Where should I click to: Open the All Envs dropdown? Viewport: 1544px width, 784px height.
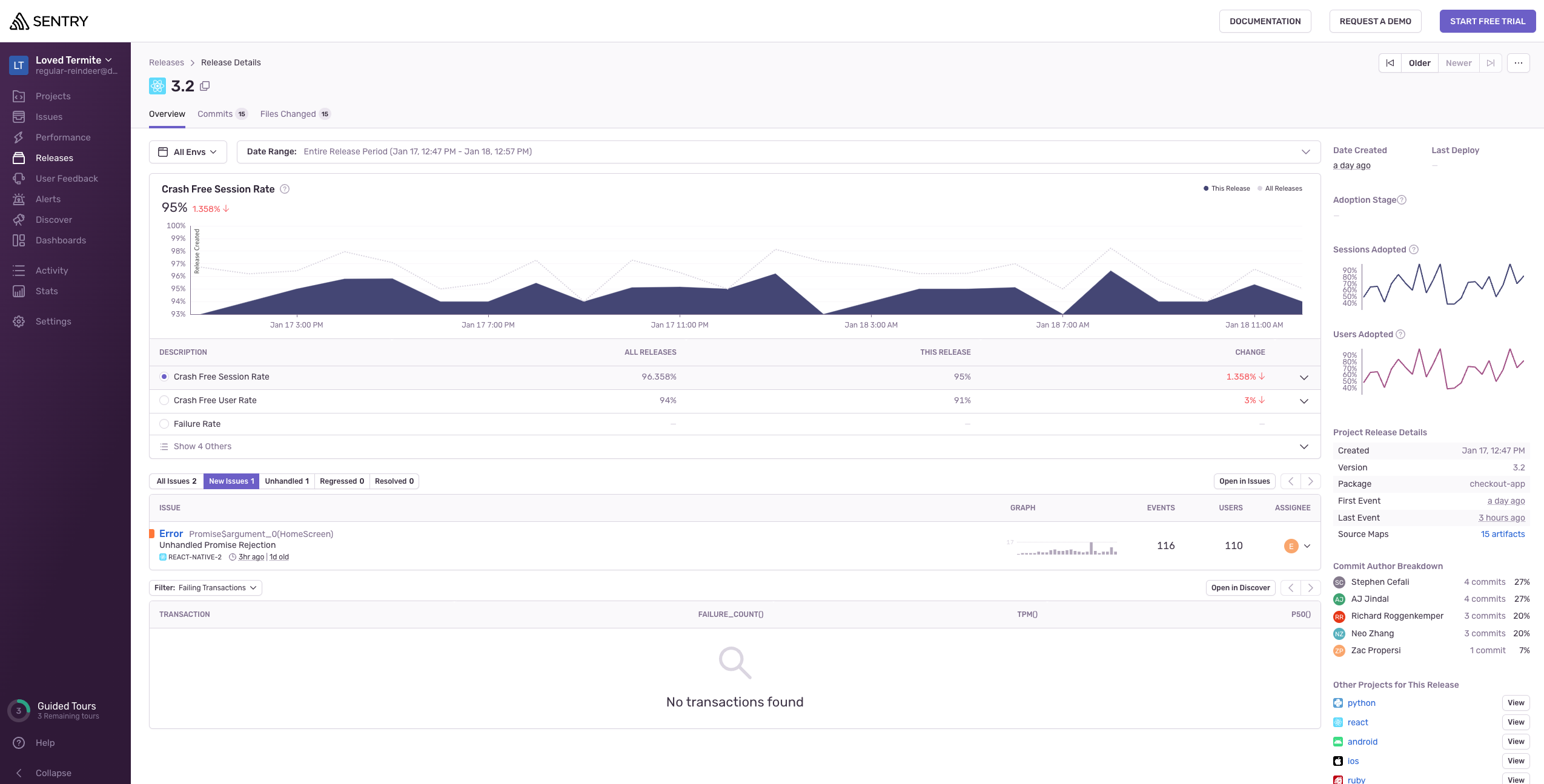[x=188, y=152]
